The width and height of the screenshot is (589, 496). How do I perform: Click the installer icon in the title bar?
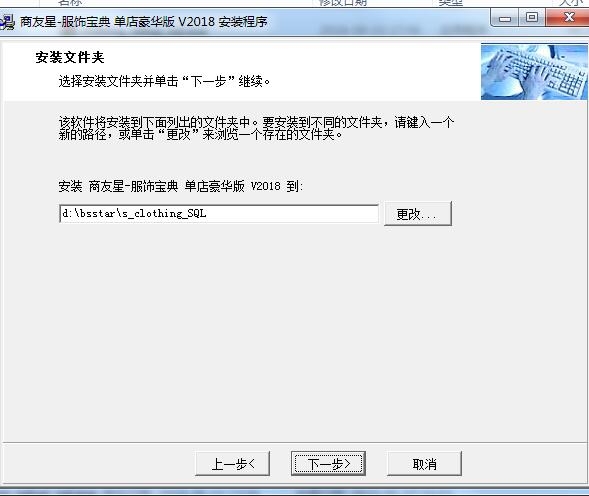[7, 22]
